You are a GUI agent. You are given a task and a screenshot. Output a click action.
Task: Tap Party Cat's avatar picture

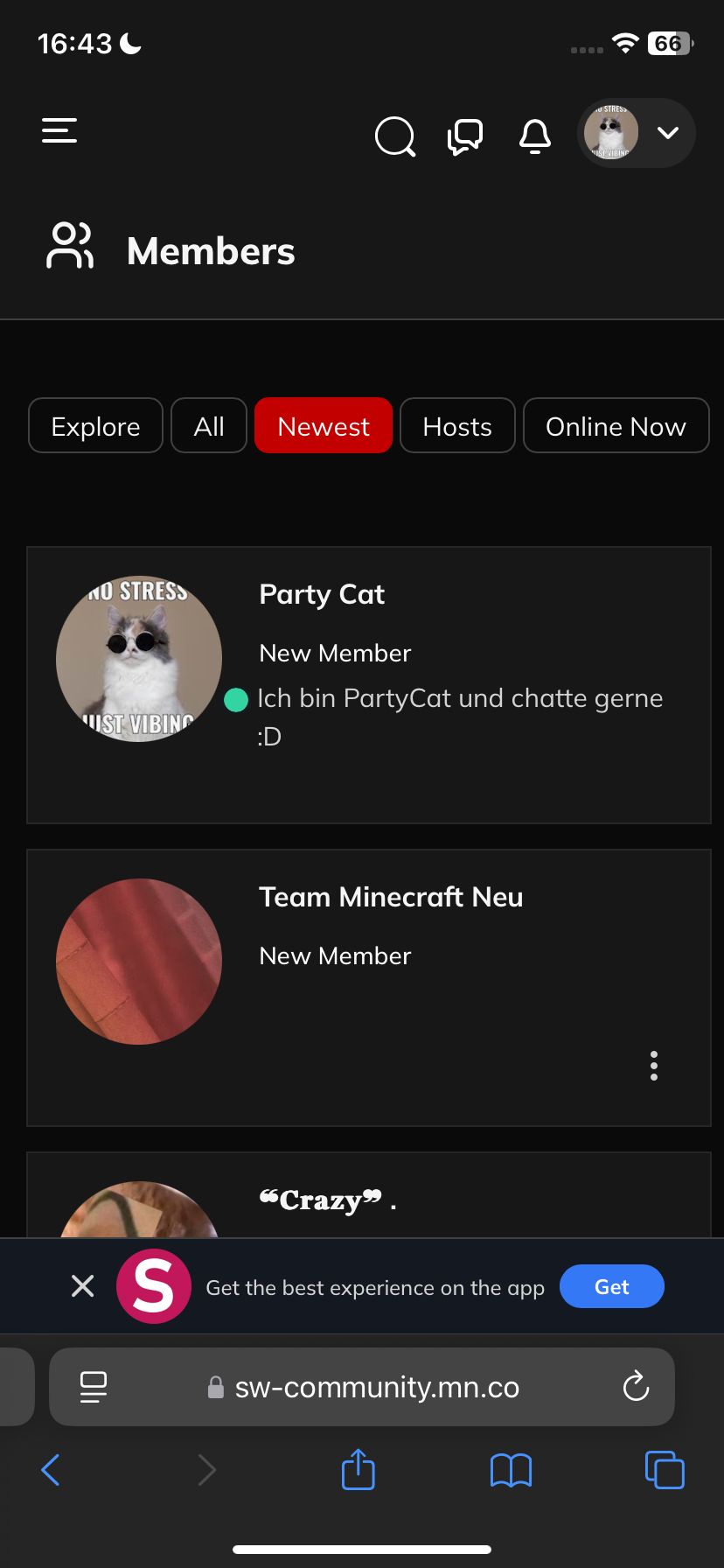click(139, 658)
